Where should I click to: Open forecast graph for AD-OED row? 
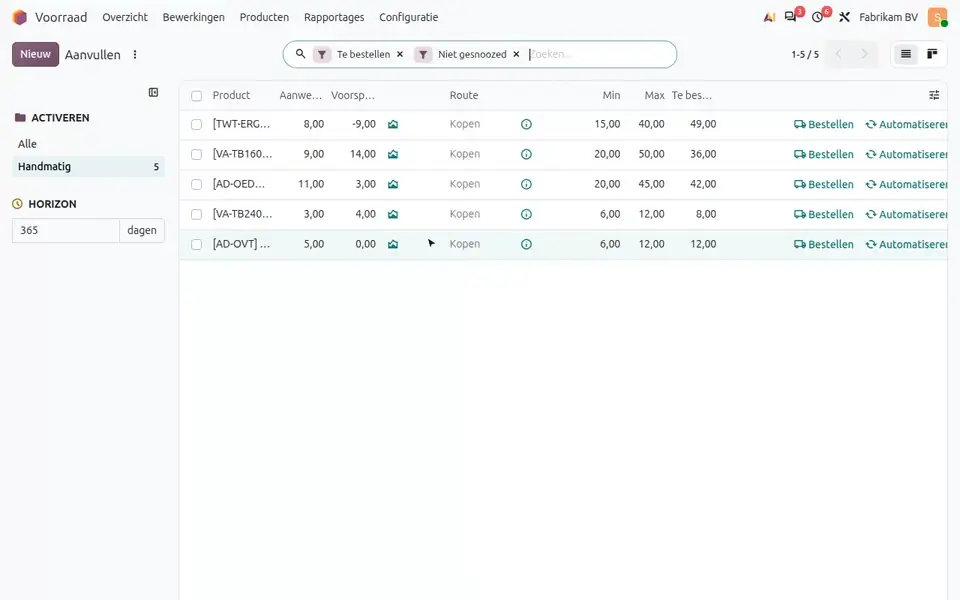pyautogui.click(x=393, y=184)
